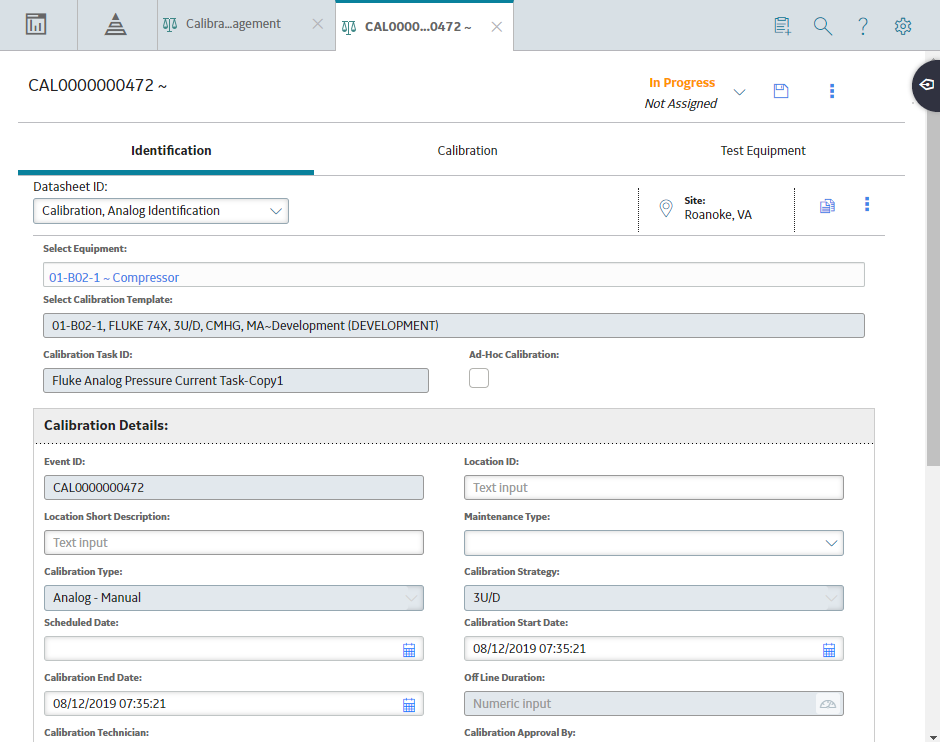Screen dimensions: 940x742
Task: Click the In Progress status label
Action: (682, 83)
